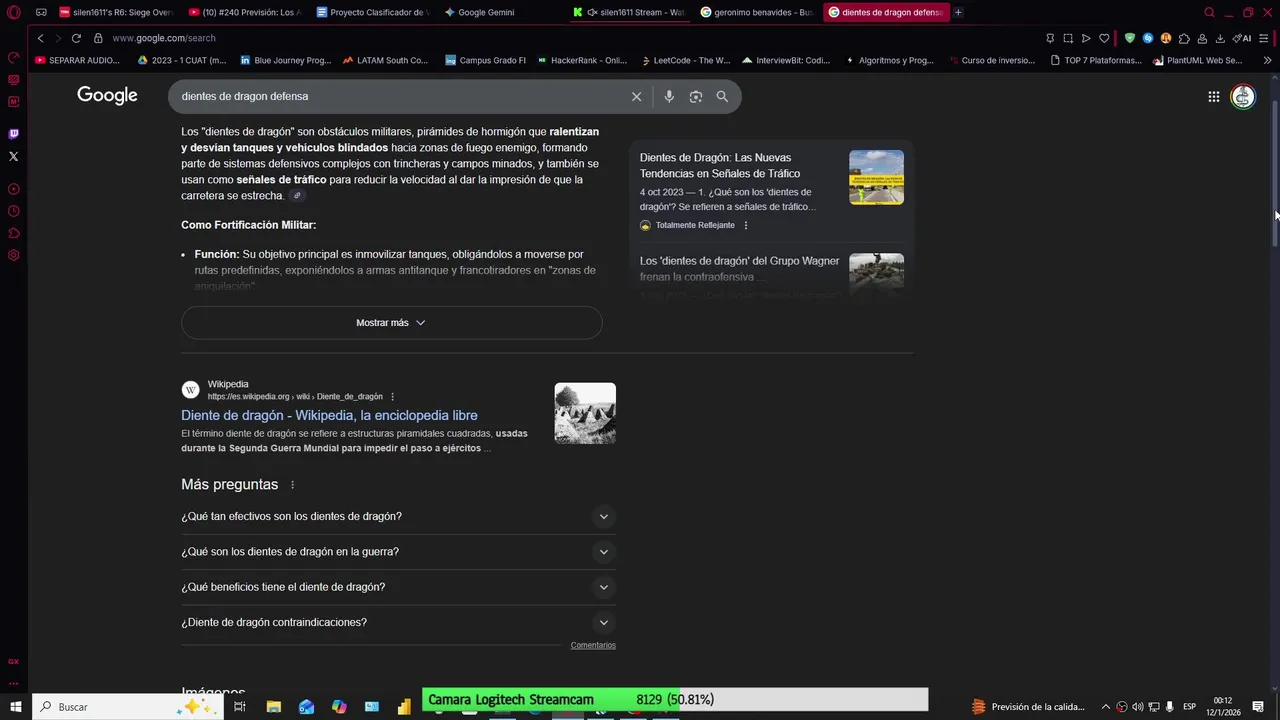The height and width of the screenshot is (720, 1280).
Task: Switch to silen1611 Stream tab
Action: click(x=630, y=13)
